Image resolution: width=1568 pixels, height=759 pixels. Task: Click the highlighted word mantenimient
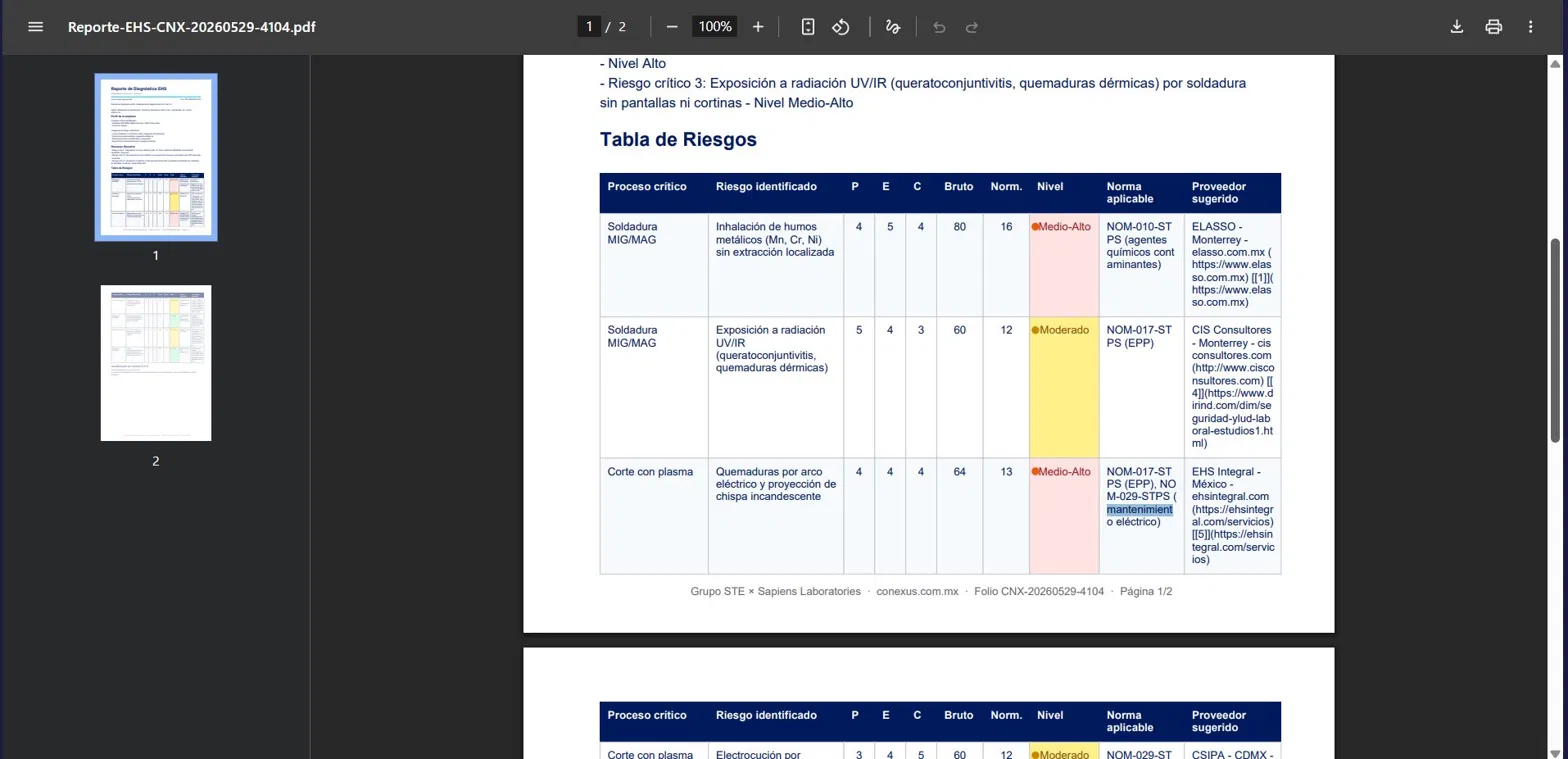click(x=1139, y=510)
